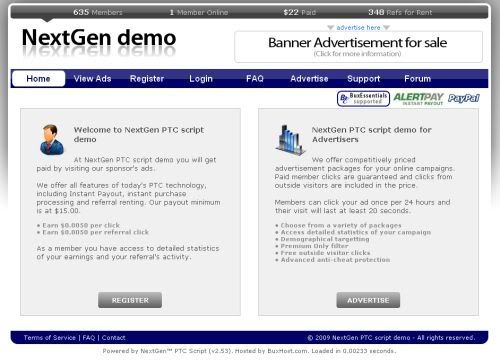Click 'Earn $0.0050 per click' bullet
The height and width of the screenshot is (361, 500).
78,225
